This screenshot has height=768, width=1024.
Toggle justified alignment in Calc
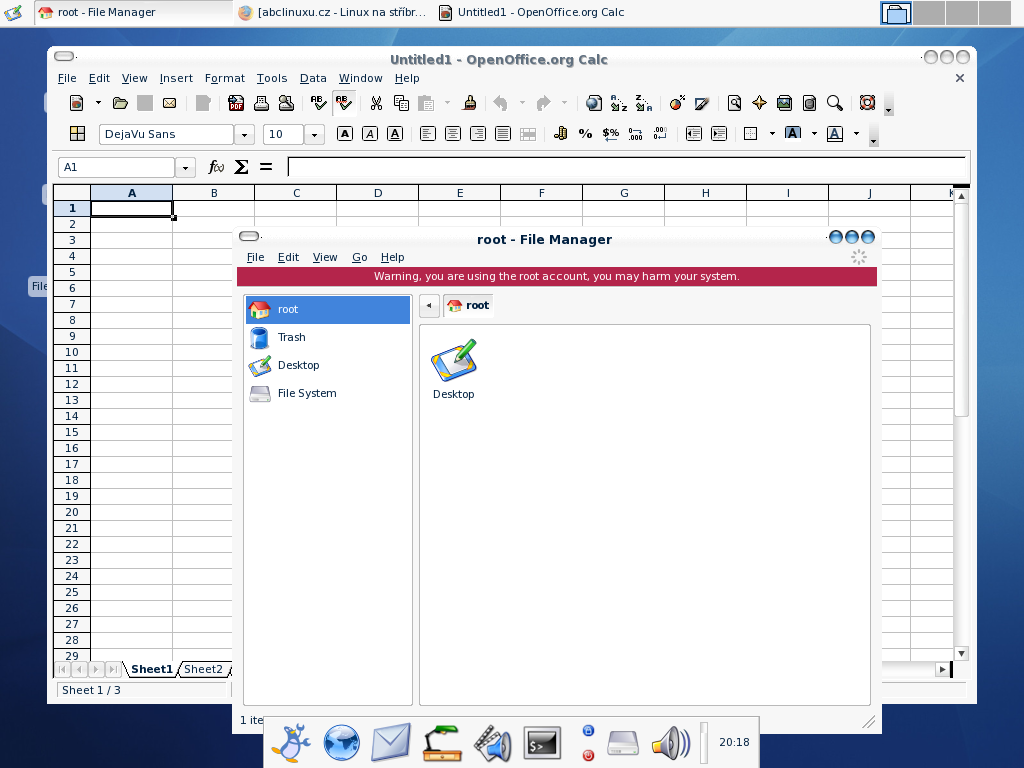[502, 134]
